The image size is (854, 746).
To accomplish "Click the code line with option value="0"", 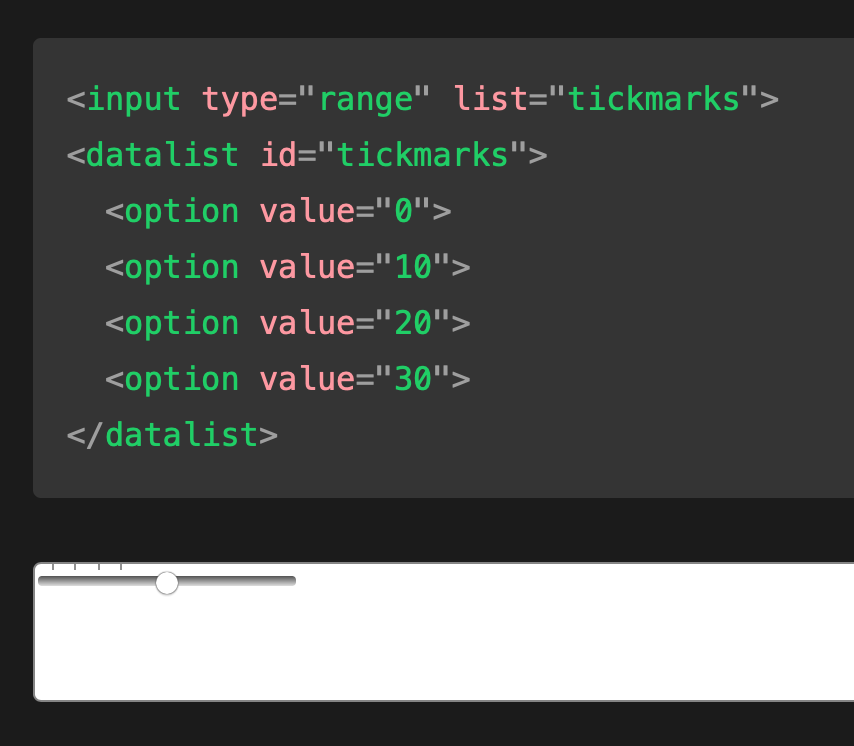I will click(278, 211).
